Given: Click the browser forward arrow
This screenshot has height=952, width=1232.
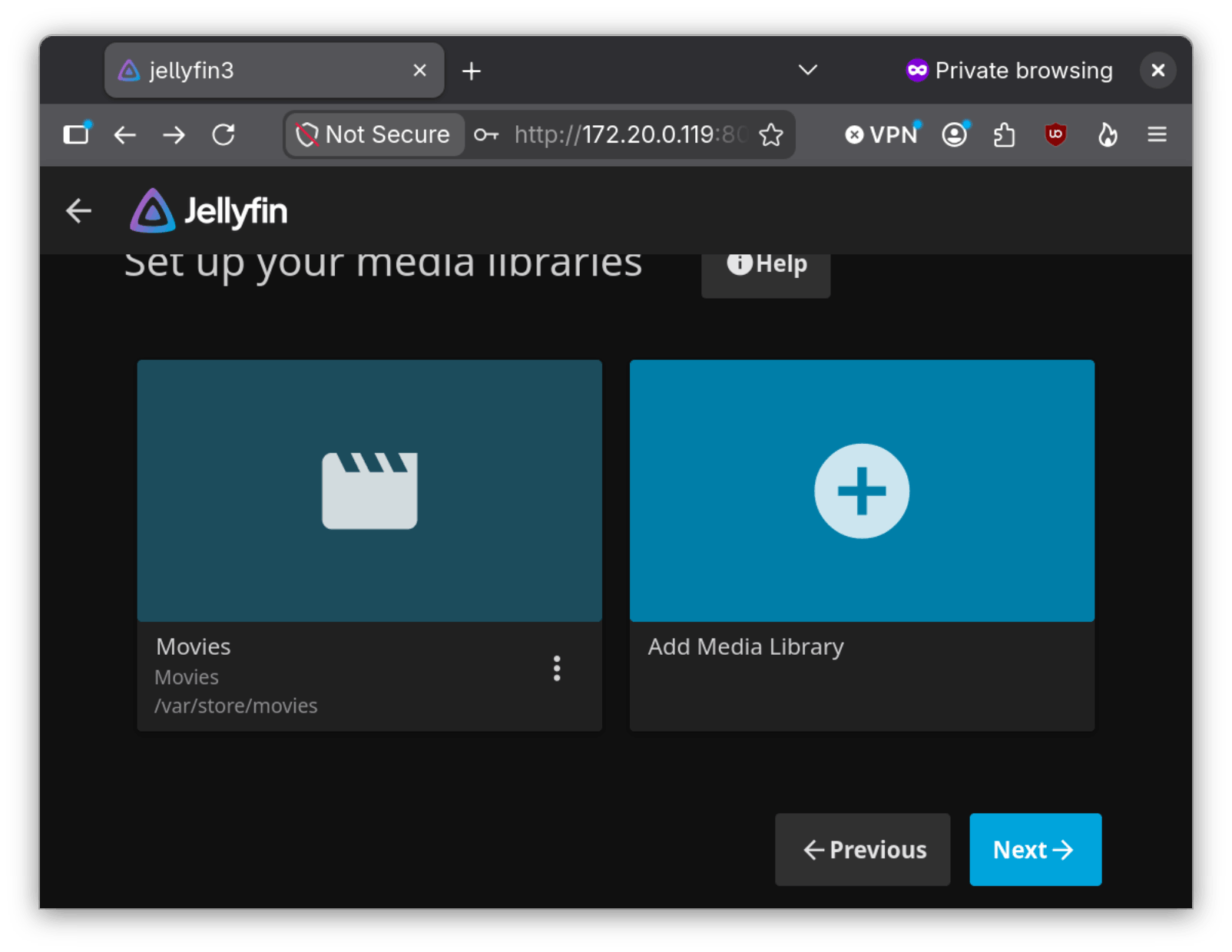Looking at the screenshot, I should tap(174, 135).
